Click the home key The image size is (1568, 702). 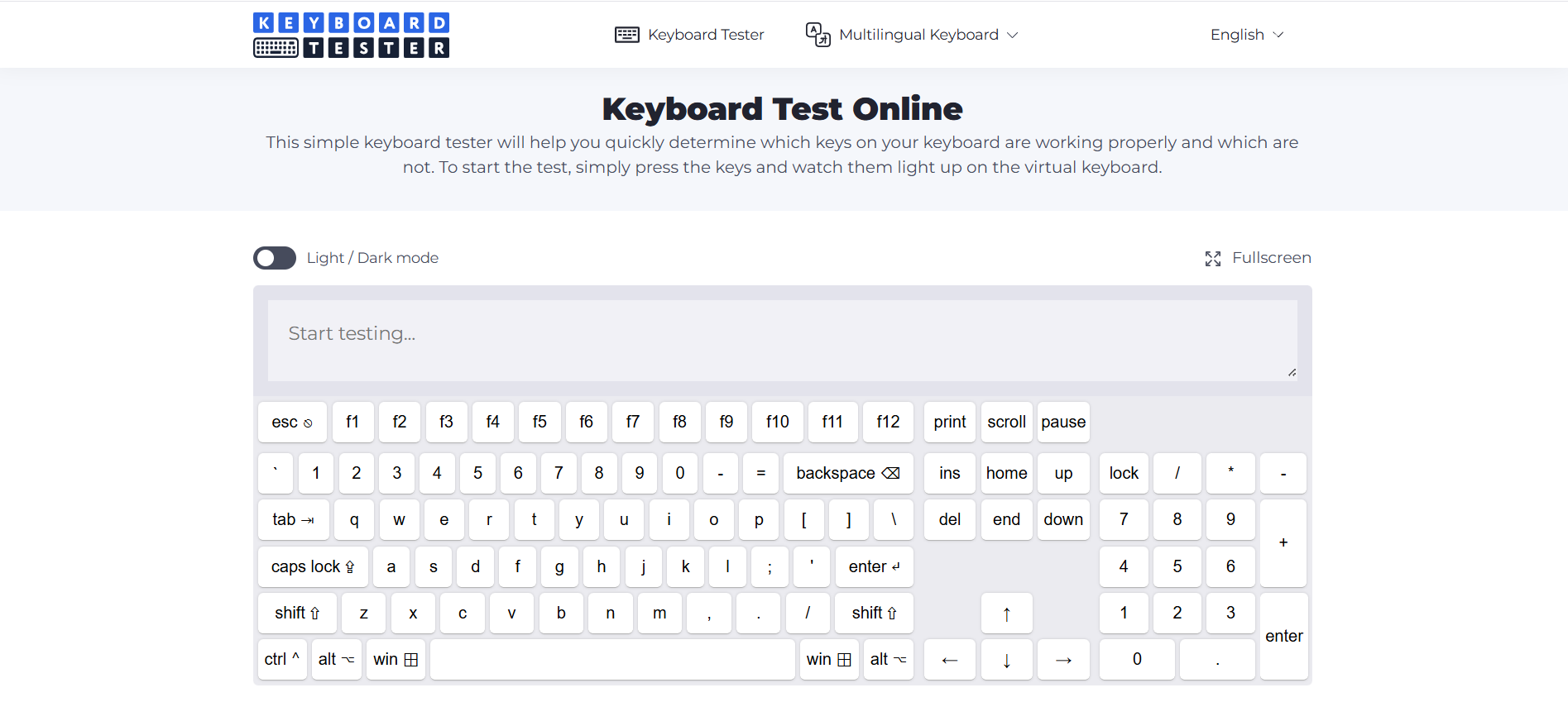coord(1007,473)
